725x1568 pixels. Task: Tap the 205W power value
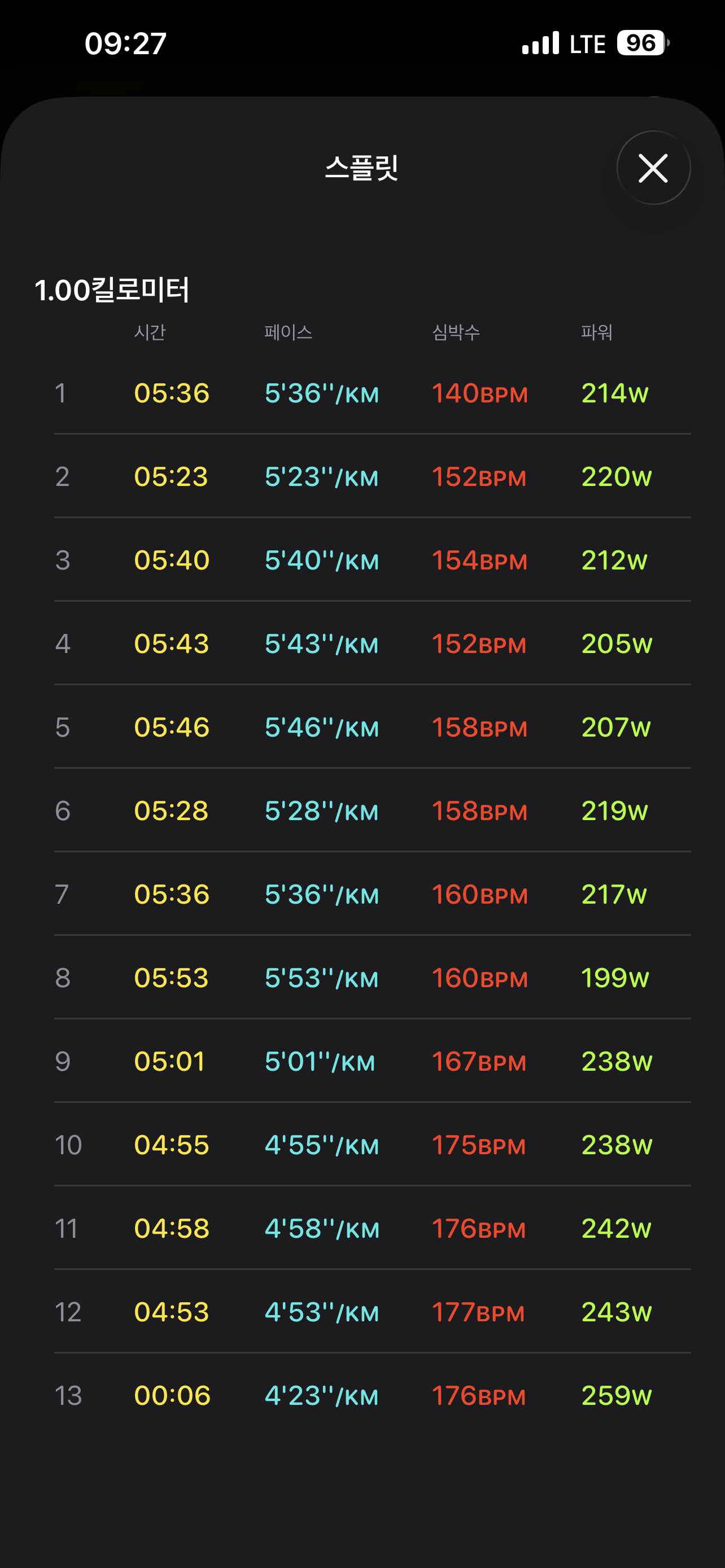(x=616, y=643)
